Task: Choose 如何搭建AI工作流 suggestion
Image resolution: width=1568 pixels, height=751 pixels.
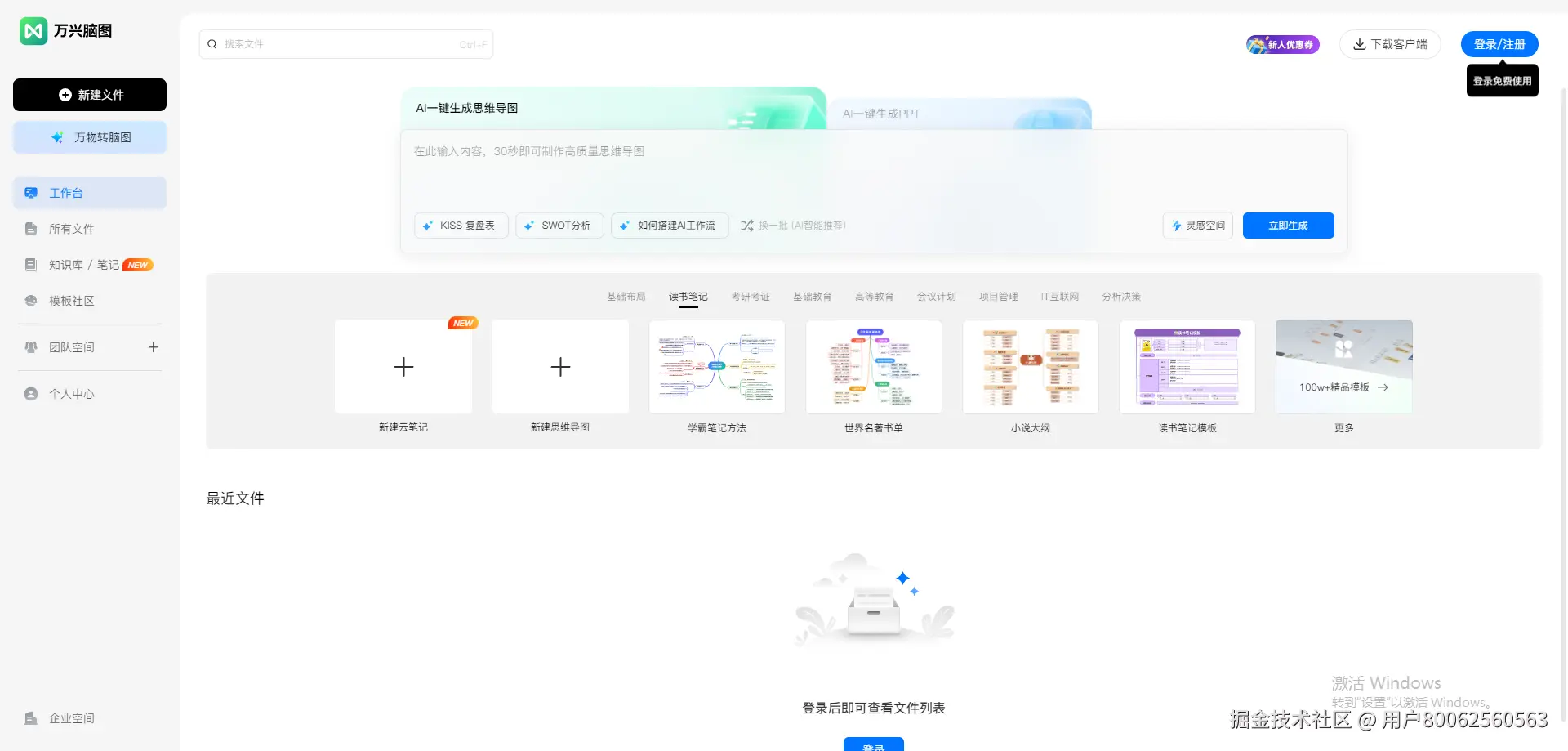Action: click(x=670, y=226)
